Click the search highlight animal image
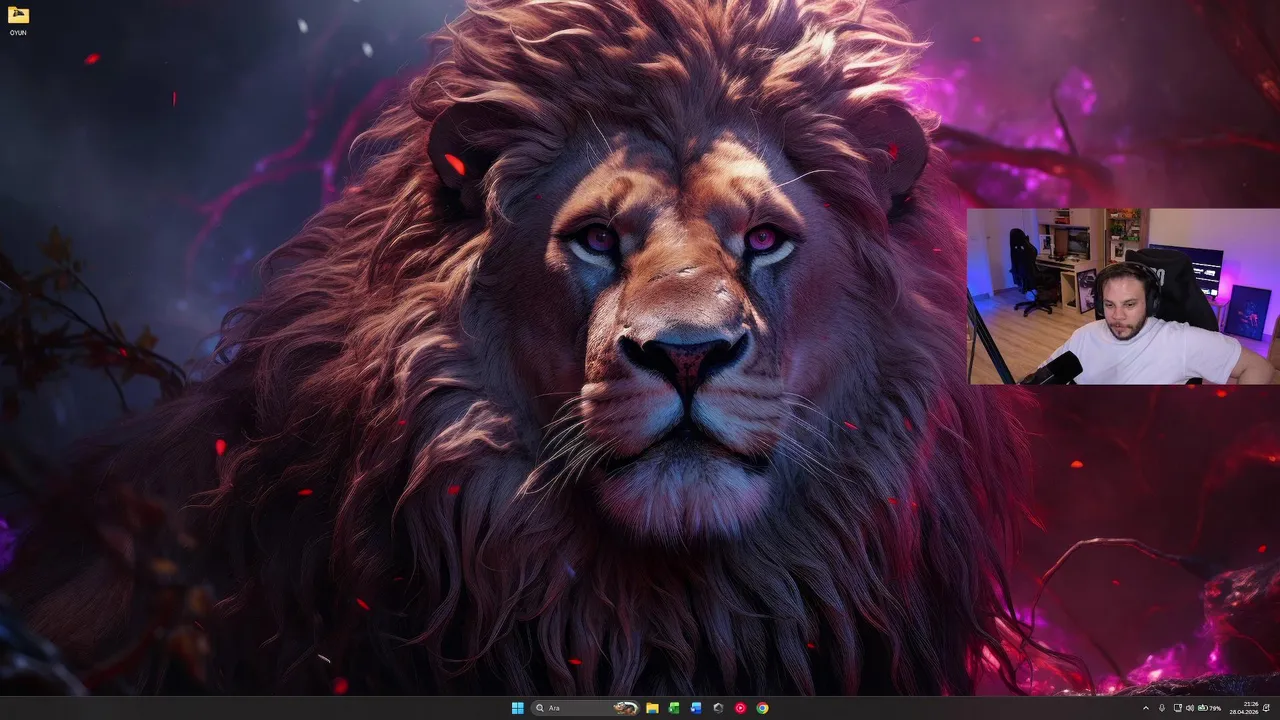 pyautogui.click(x=626, y=708)
